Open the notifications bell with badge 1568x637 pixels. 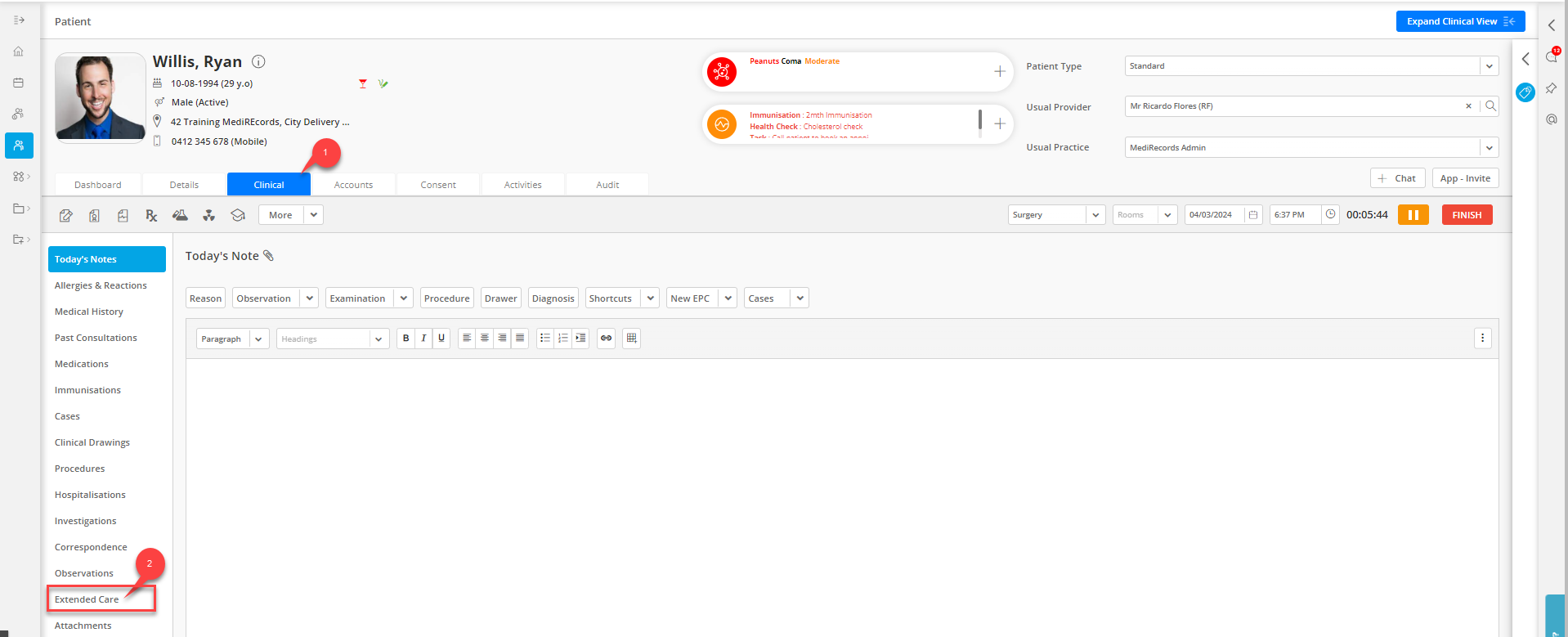[1552, 56]
